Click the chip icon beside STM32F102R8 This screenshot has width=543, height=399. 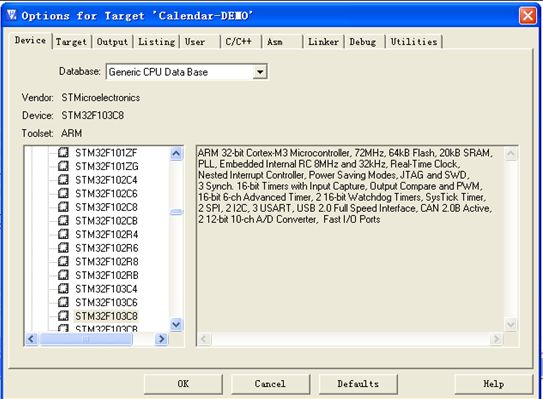pos(63,261)
